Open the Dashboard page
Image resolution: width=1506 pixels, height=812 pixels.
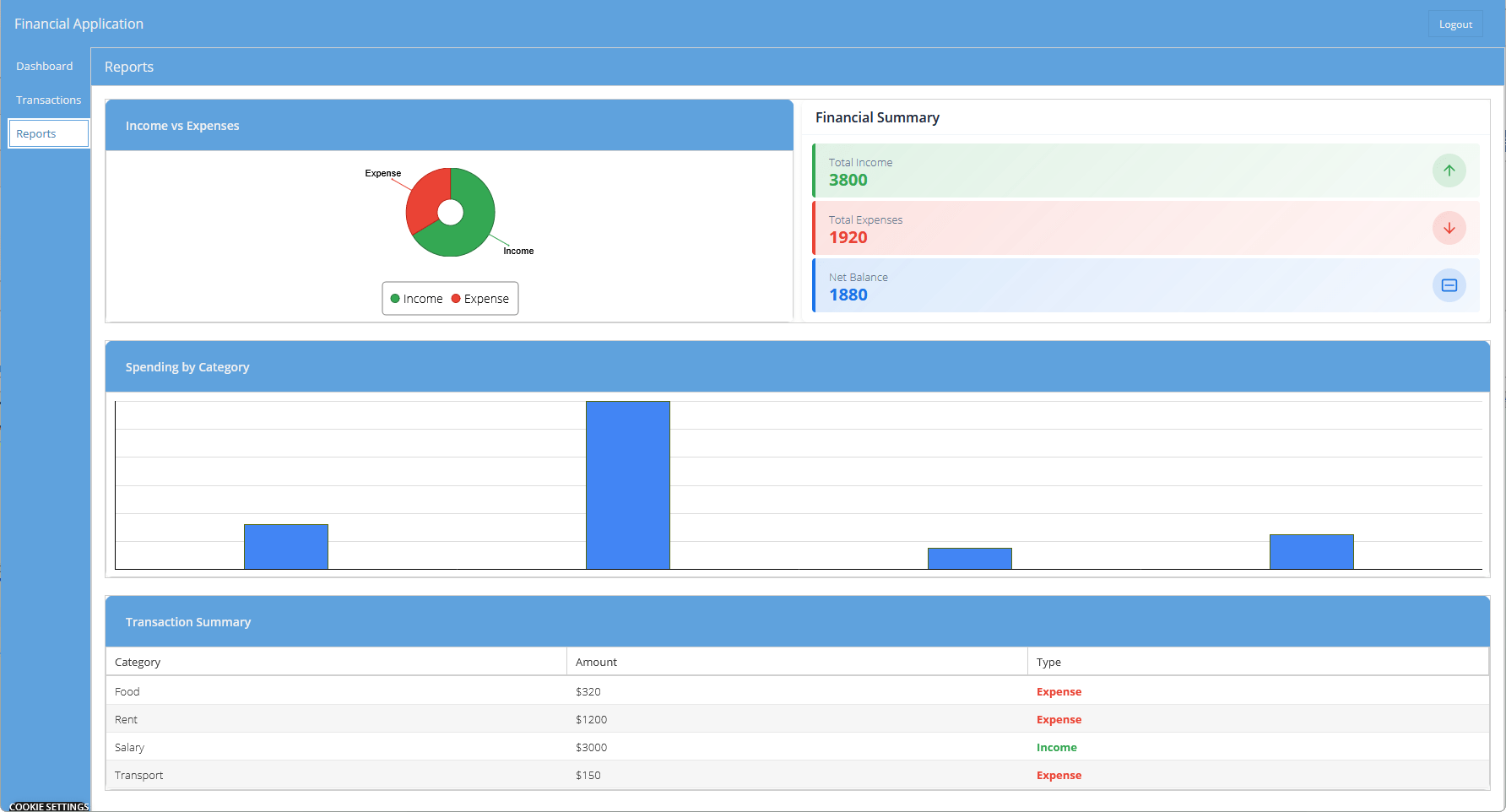point(45,66)
